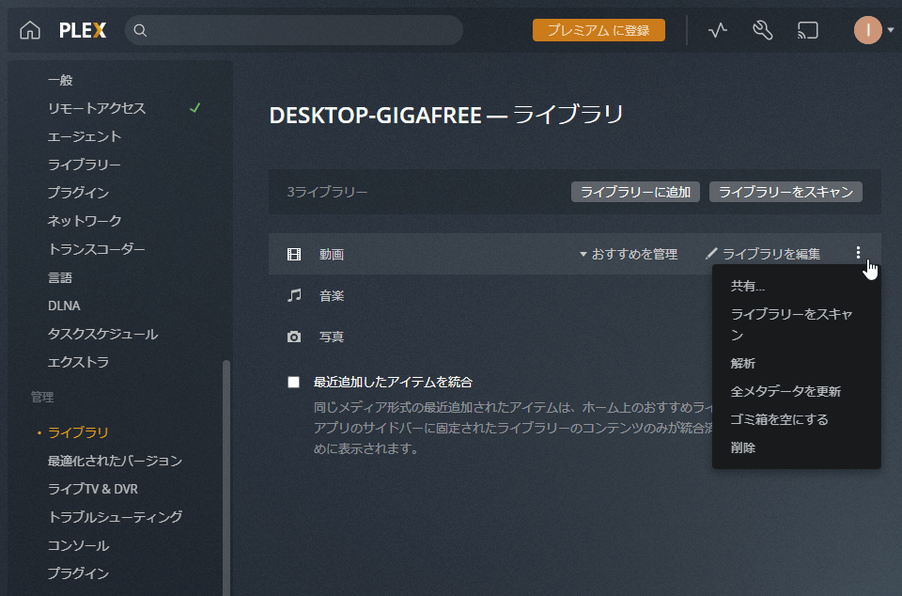Click the ライブラリーに追加 button
902x596 pixels.
(x=635, y=192)
